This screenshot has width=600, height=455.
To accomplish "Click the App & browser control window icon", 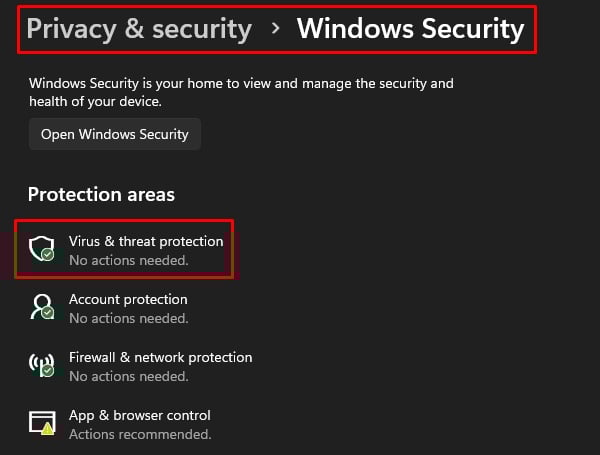I will pos(42,423).
